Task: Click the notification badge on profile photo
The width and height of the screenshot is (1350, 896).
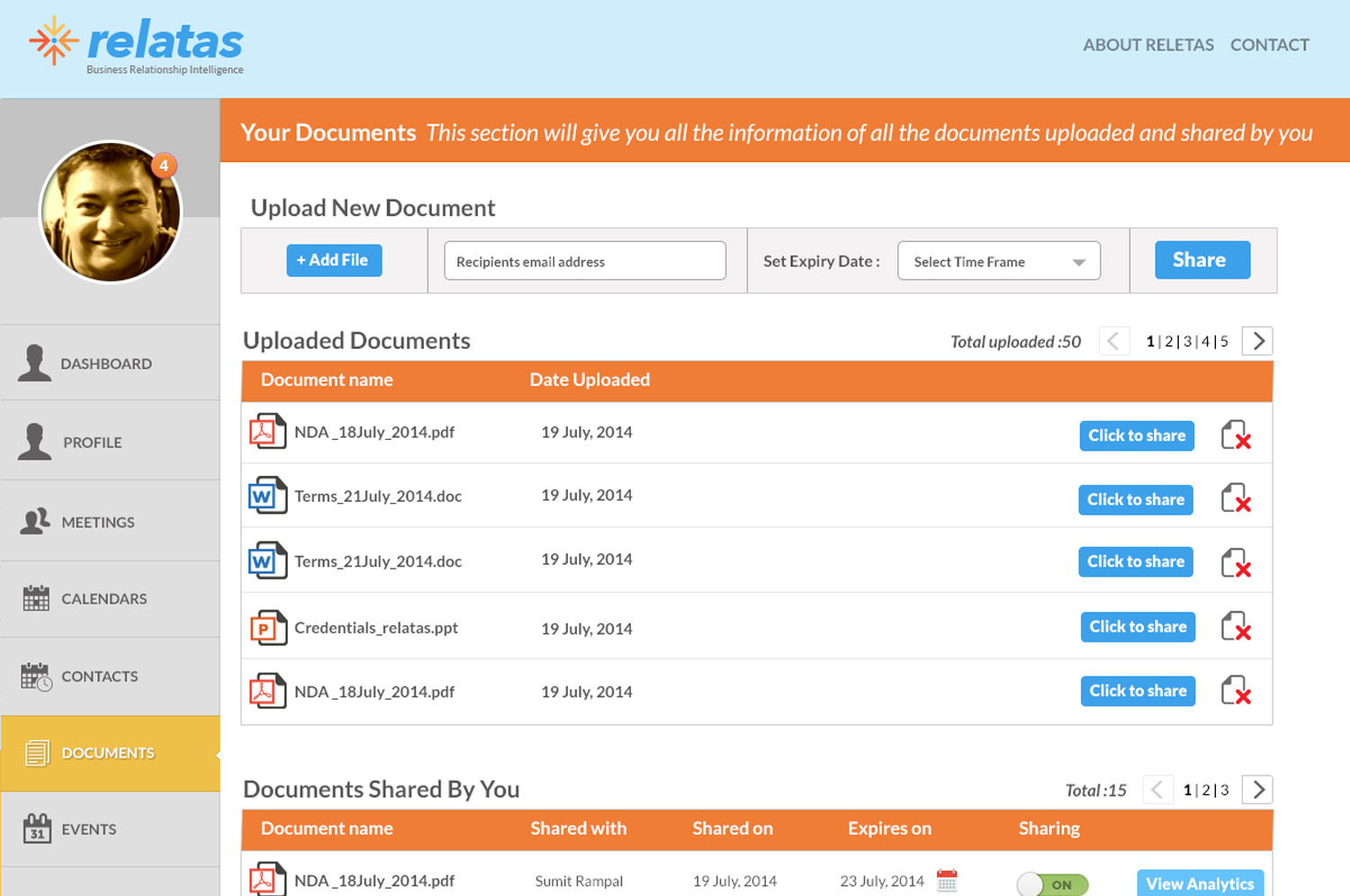Action: pyautogui.click(x=163, y=166)
